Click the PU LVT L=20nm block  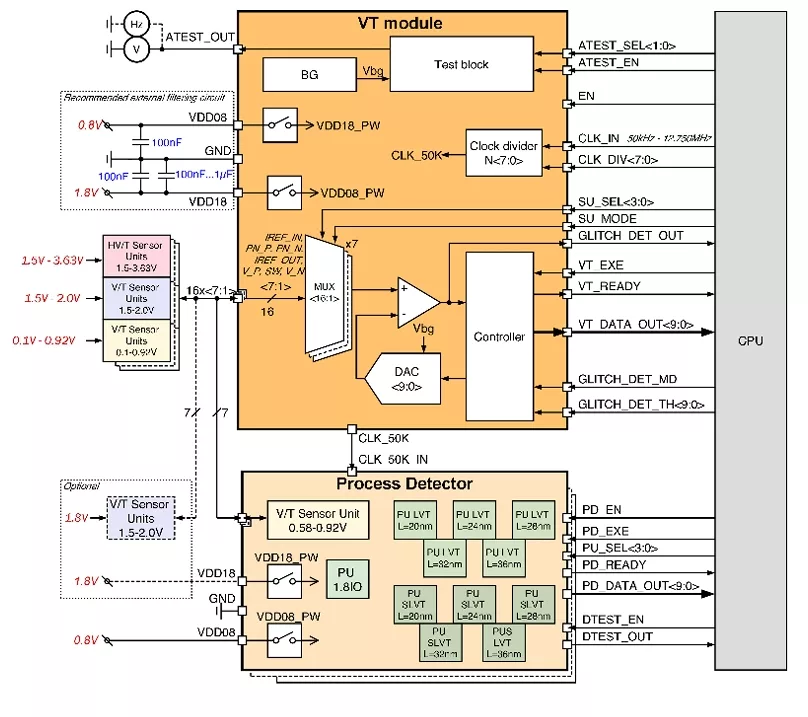pos(415,515)
